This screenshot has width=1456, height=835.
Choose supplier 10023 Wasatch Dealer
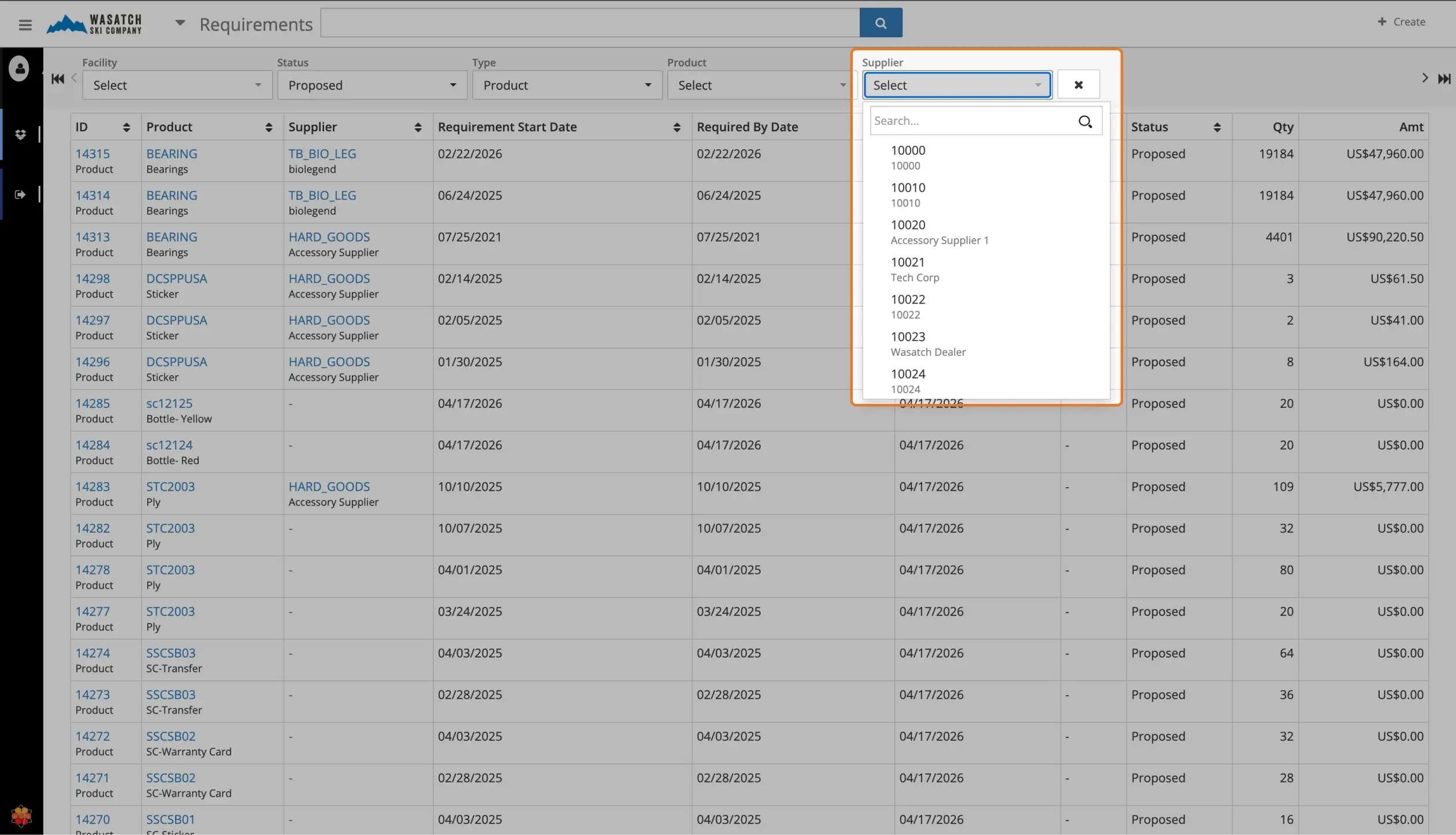click(986, 344)
